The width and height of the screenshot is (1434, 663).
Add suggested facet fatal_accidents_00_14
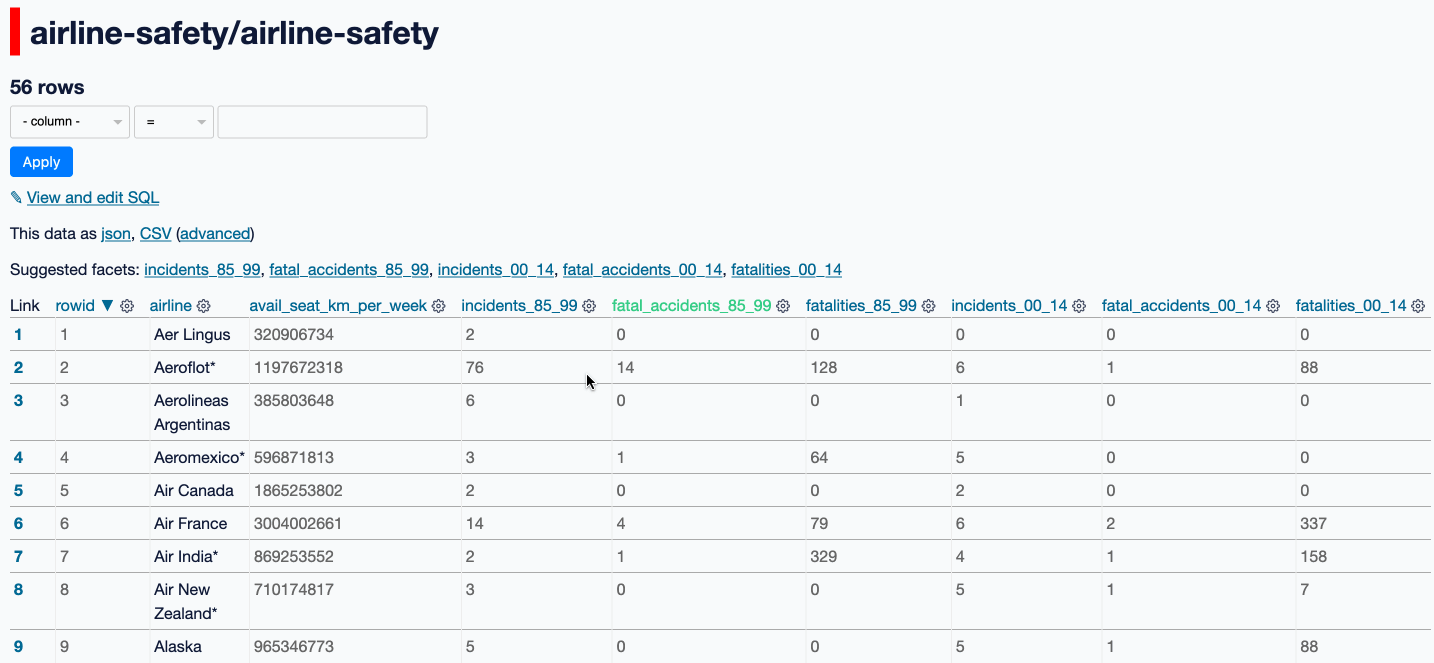642,270
